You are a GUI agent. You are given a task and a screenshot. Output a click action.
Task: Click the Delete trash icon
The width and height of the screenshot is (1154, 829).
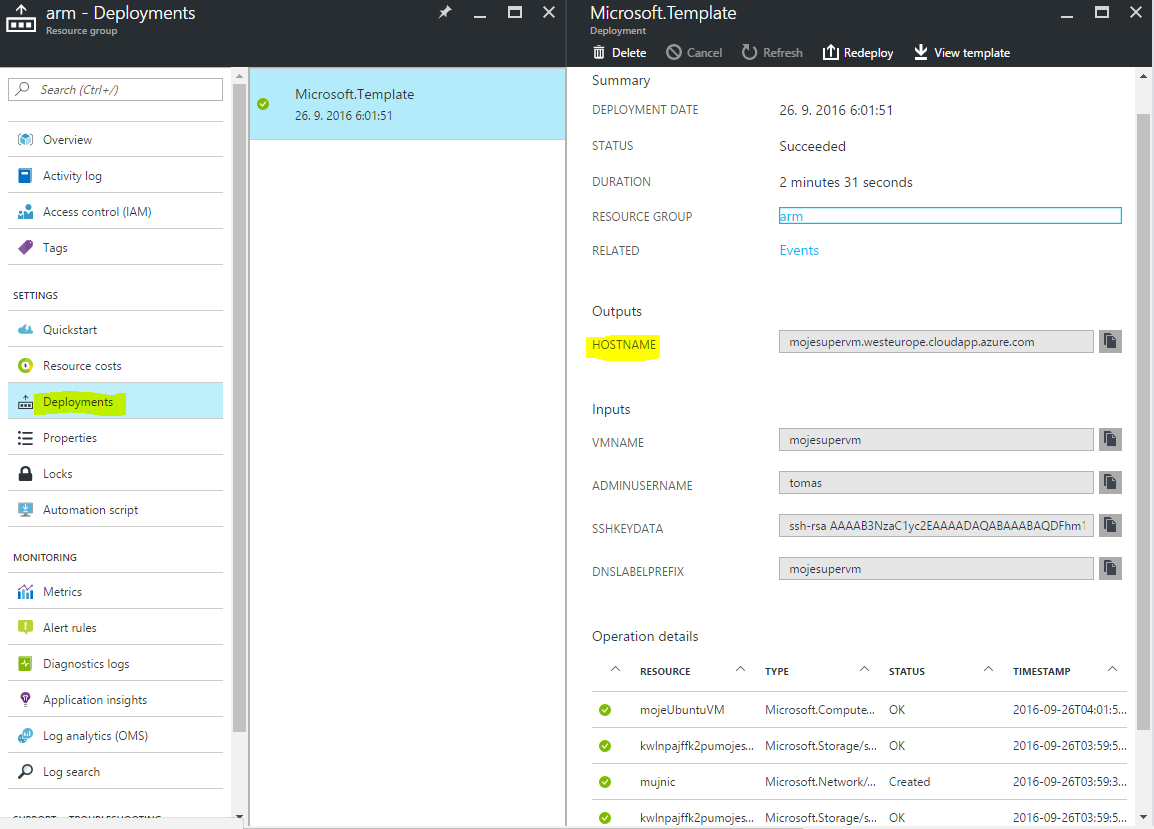coord(599,52)
